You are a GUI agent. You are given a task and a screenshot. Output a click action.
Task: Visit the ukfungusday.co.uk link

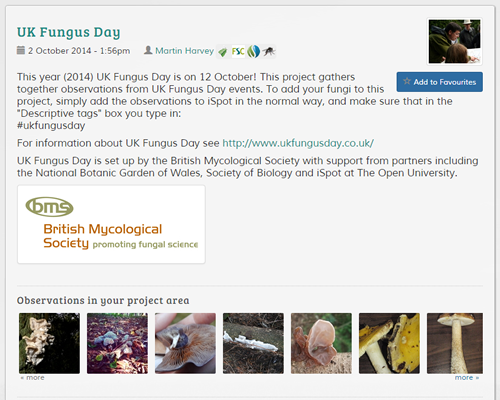[298, 143]
